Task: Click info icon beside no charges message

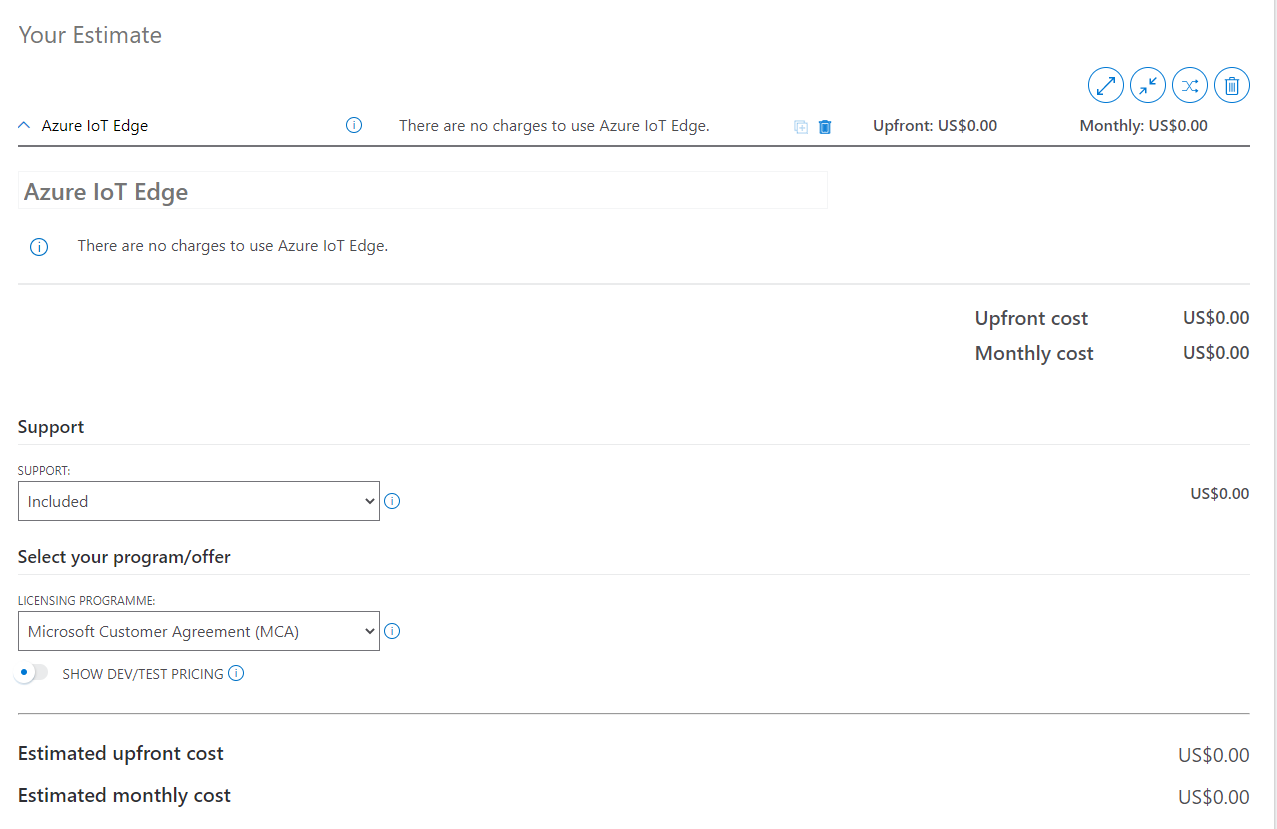Action: [x=39, y=247]
